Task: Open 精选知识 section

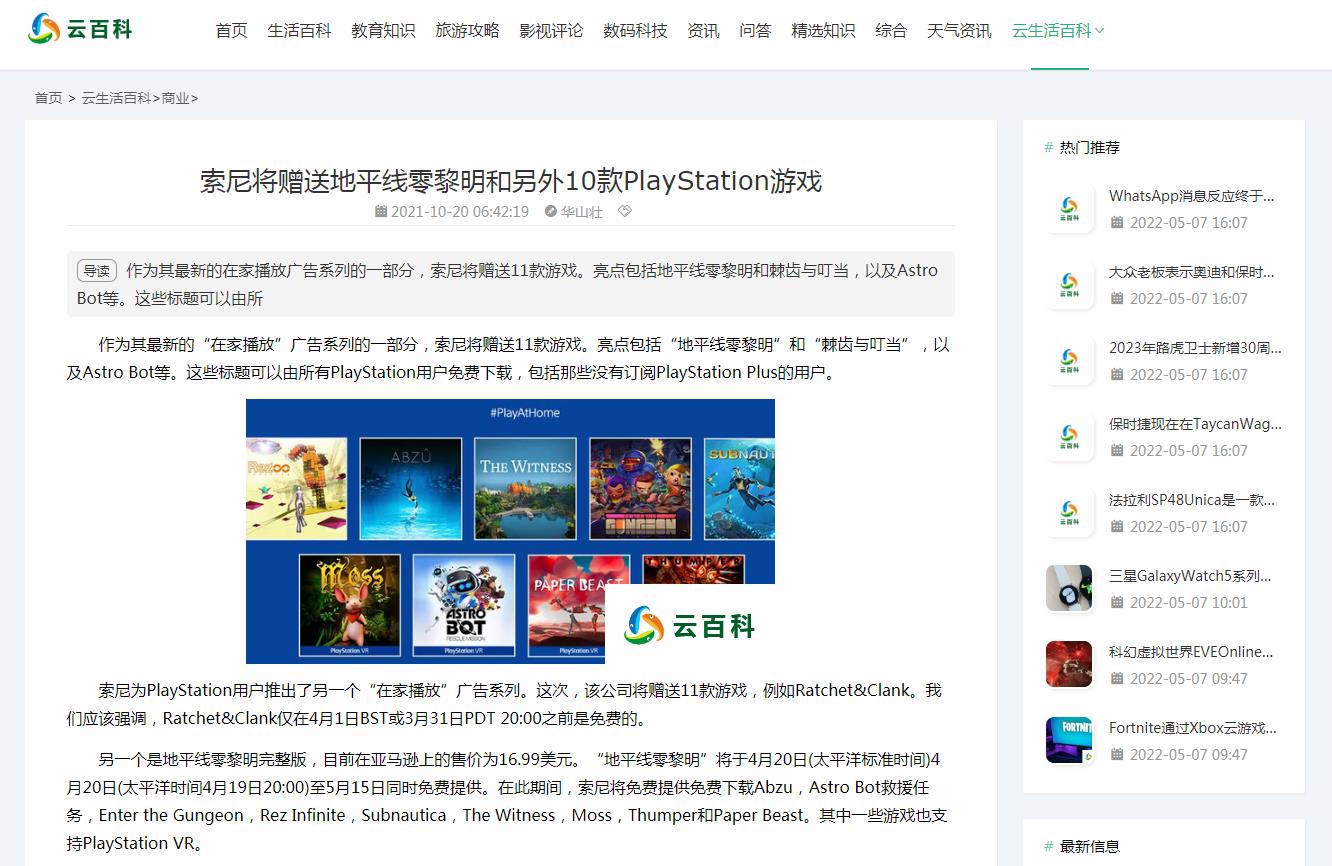Action: click(823, 31)
